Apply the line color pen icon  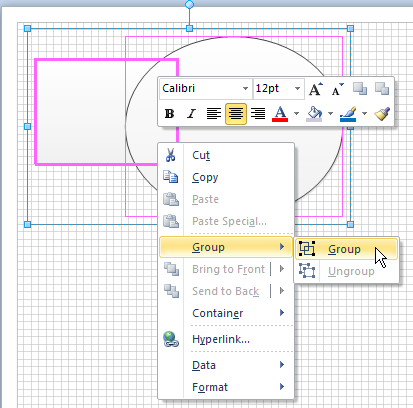click(348, 114)
